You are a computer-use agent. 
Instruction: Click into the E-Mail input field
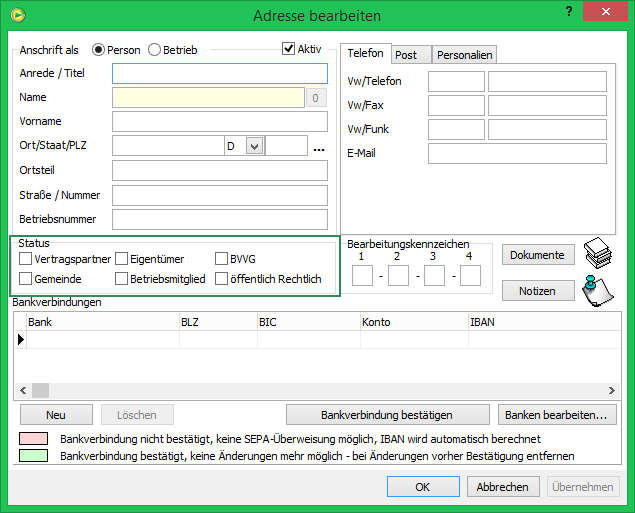517,153
